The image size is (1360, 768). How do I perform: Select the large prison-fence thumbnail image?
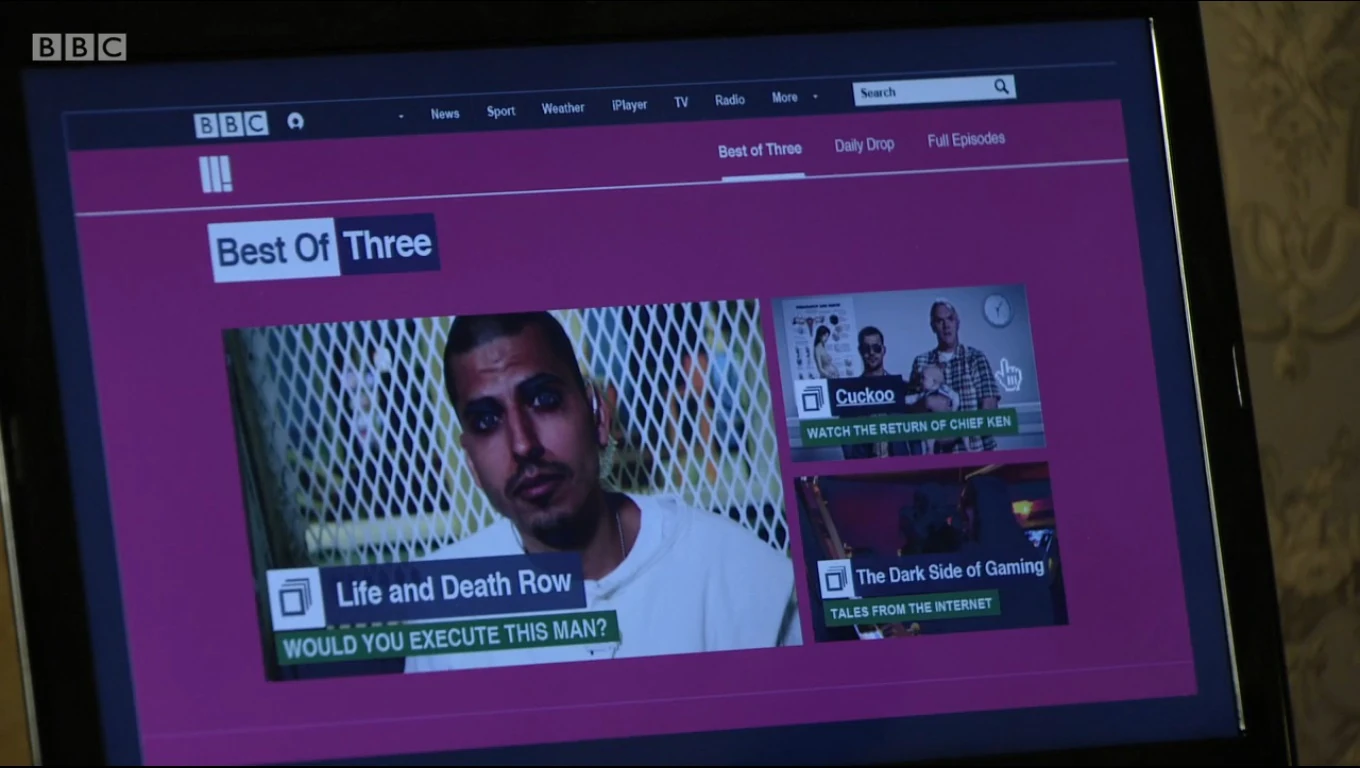coord(512,488)
